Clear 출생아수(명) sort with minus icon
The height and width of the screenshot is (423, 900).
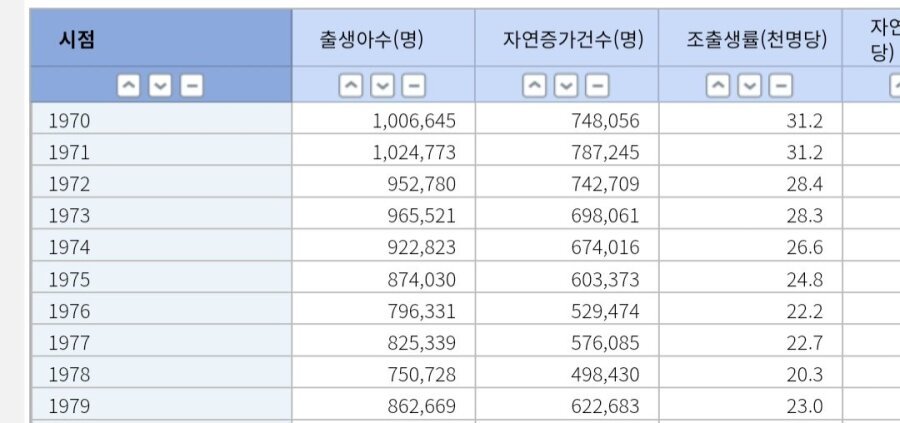pyautogui.click(x=414, y=86)
